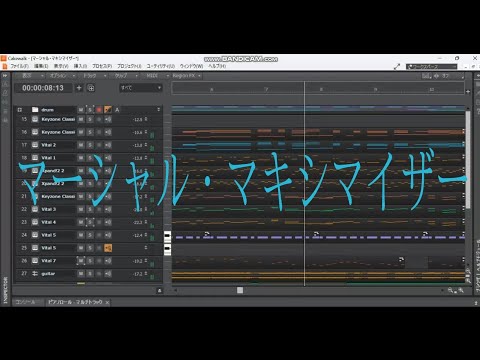Solo the Vital 4 track
Image resolution: width=480 pixels, height=360 pixels.
pyautogui.click(x=90, y=222)
